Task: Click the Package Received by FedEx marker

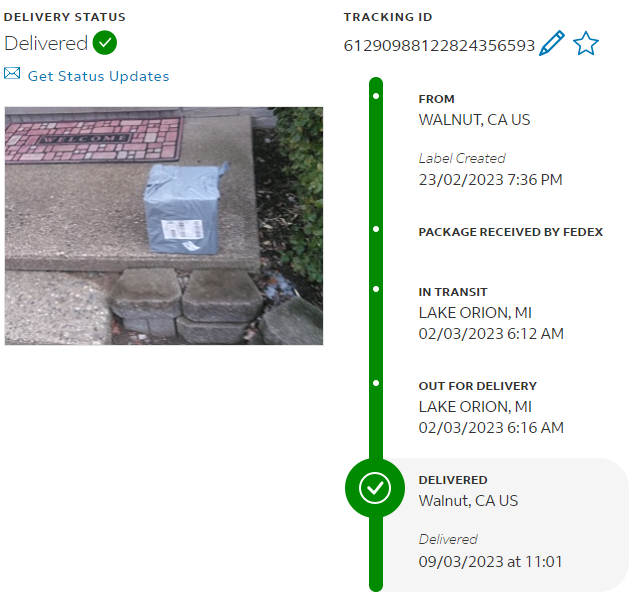Action: (x=376, y=229)
